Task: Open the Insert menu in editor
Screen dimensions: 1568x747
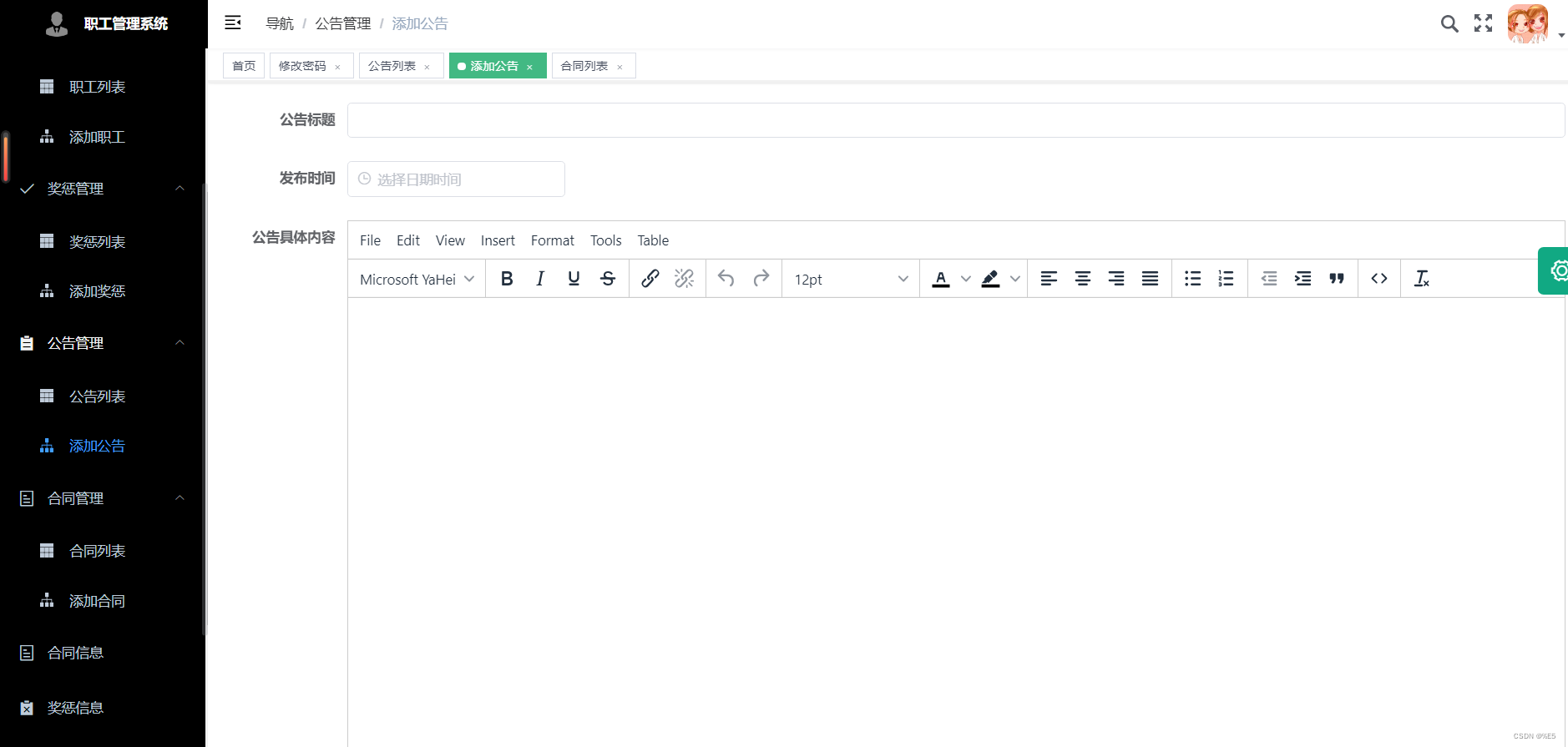Action: coord(498,240)
